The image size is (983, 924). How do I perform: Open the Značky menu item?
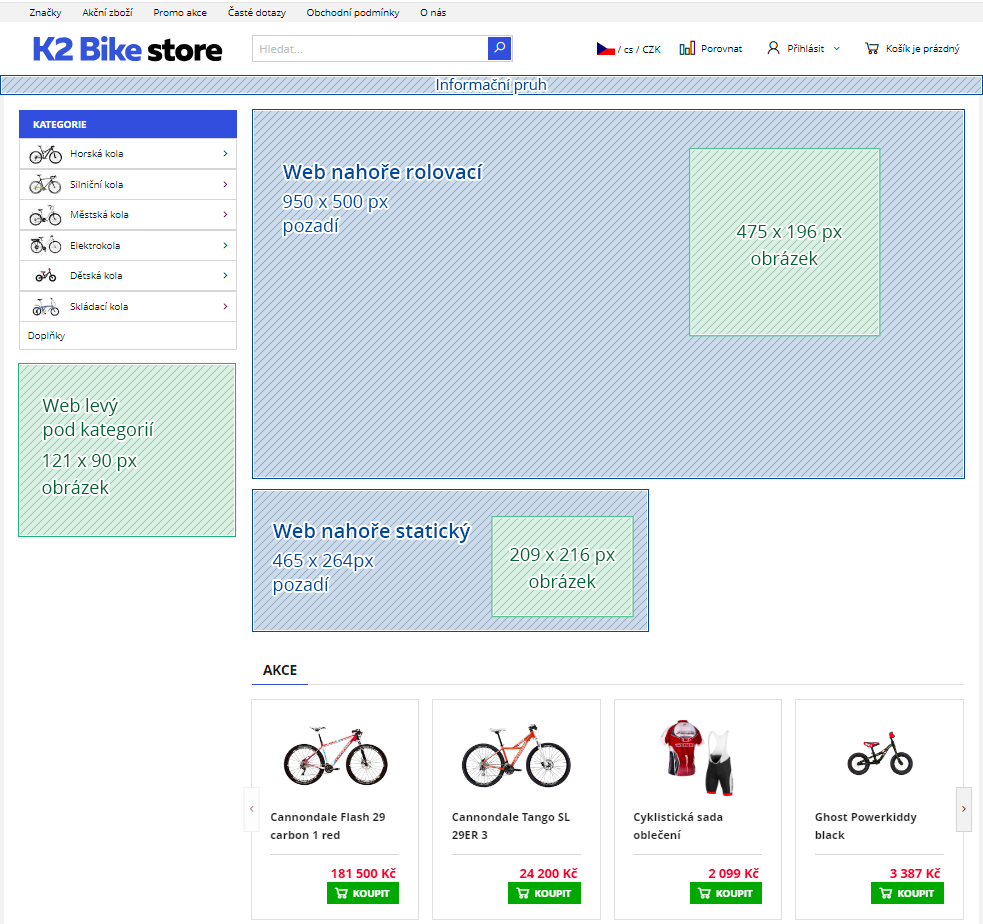pos(45,13)
